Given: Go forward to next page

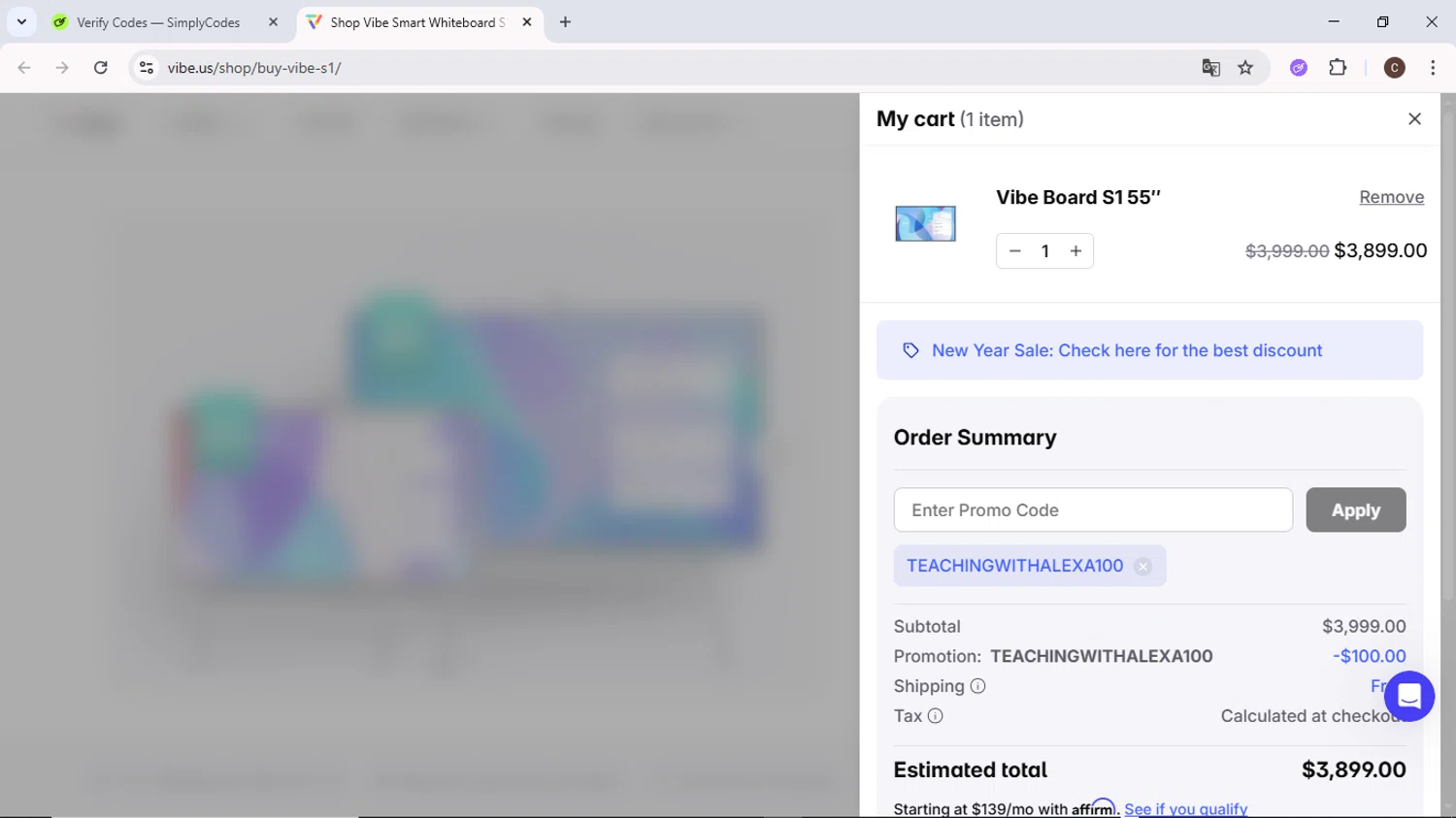Looking at the screenshot, I should tap(62, 68).
